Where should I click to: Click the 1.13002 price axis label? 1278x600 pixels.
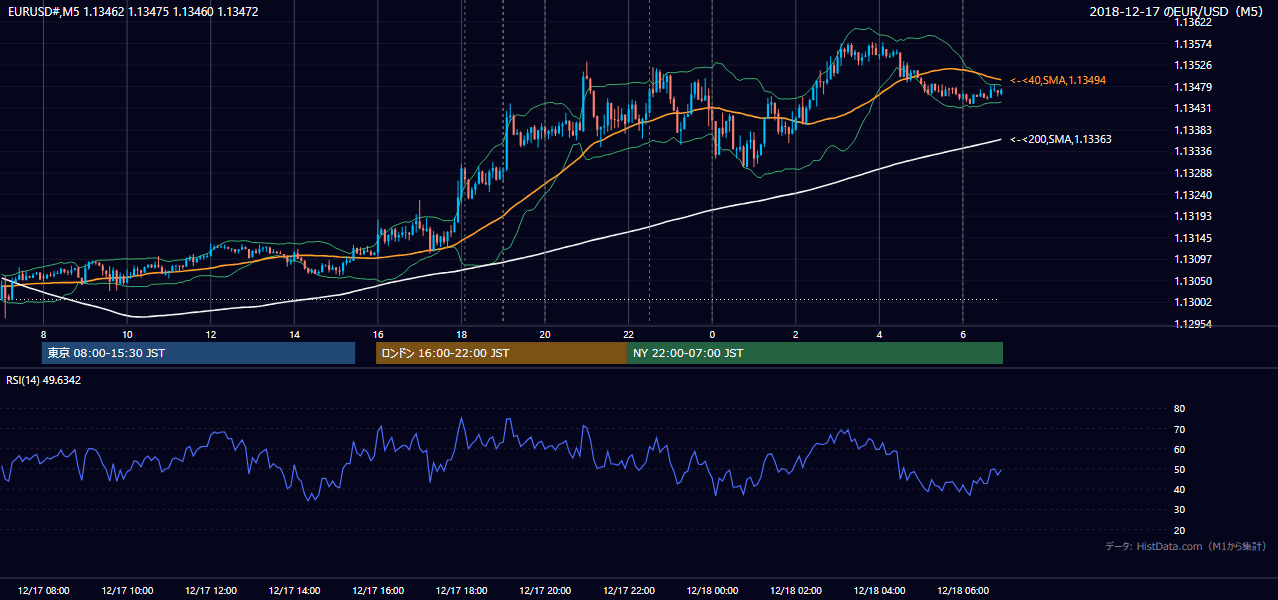[x=1194, y=302]
